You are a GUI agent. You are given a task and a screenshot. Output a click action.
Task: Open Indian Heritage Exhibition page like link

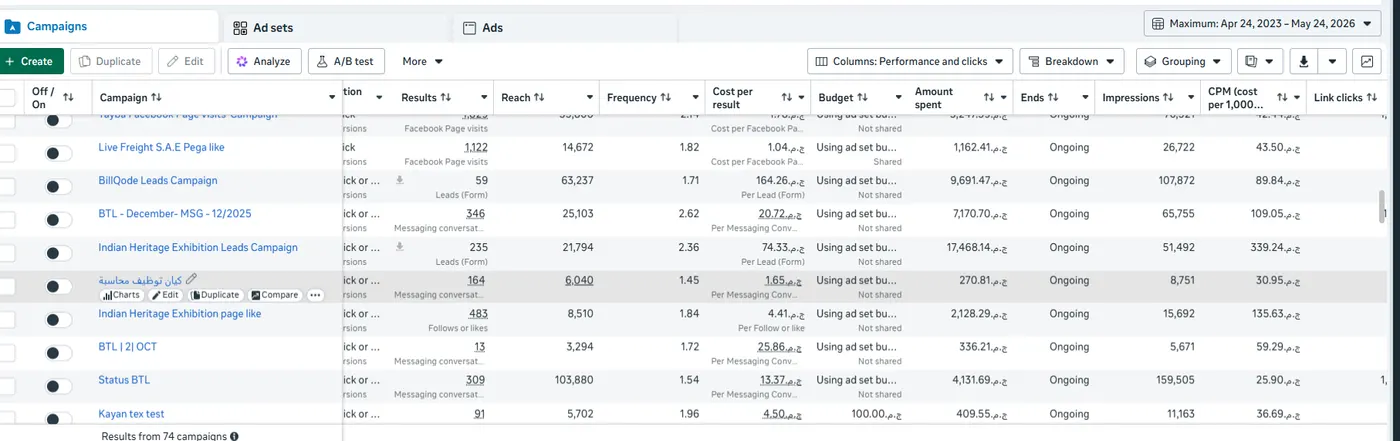pyautogui.click(x=179, y=313)
